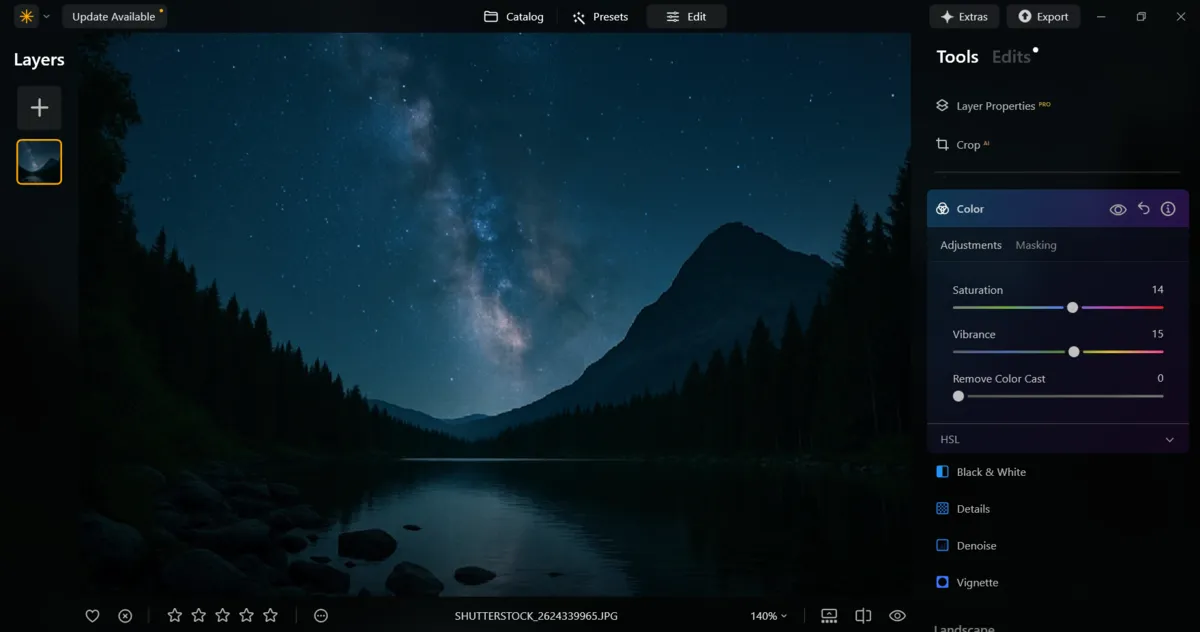Image resolution: width=1200 pixels, height=632 pixels.
Task: Switch to the Catalog tab
Action: pos(513,16)
